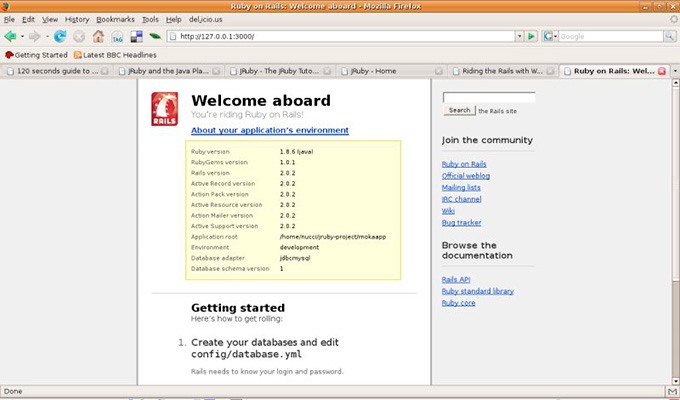Click the Google search engine icon
The width and height of the screenshot is (680, 400).
click(548, 36)
